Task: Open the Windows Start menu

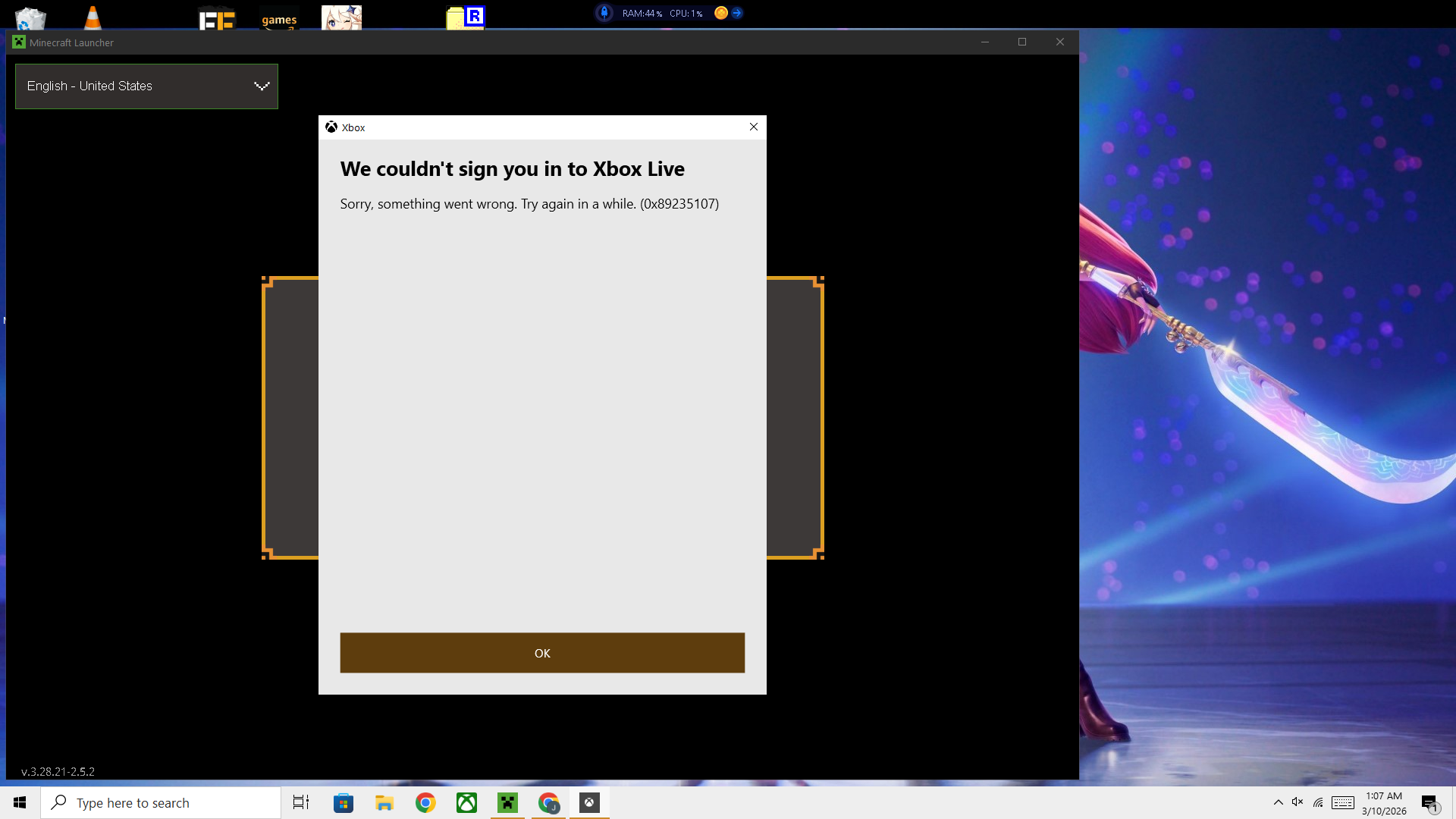Action: [20, 802]
